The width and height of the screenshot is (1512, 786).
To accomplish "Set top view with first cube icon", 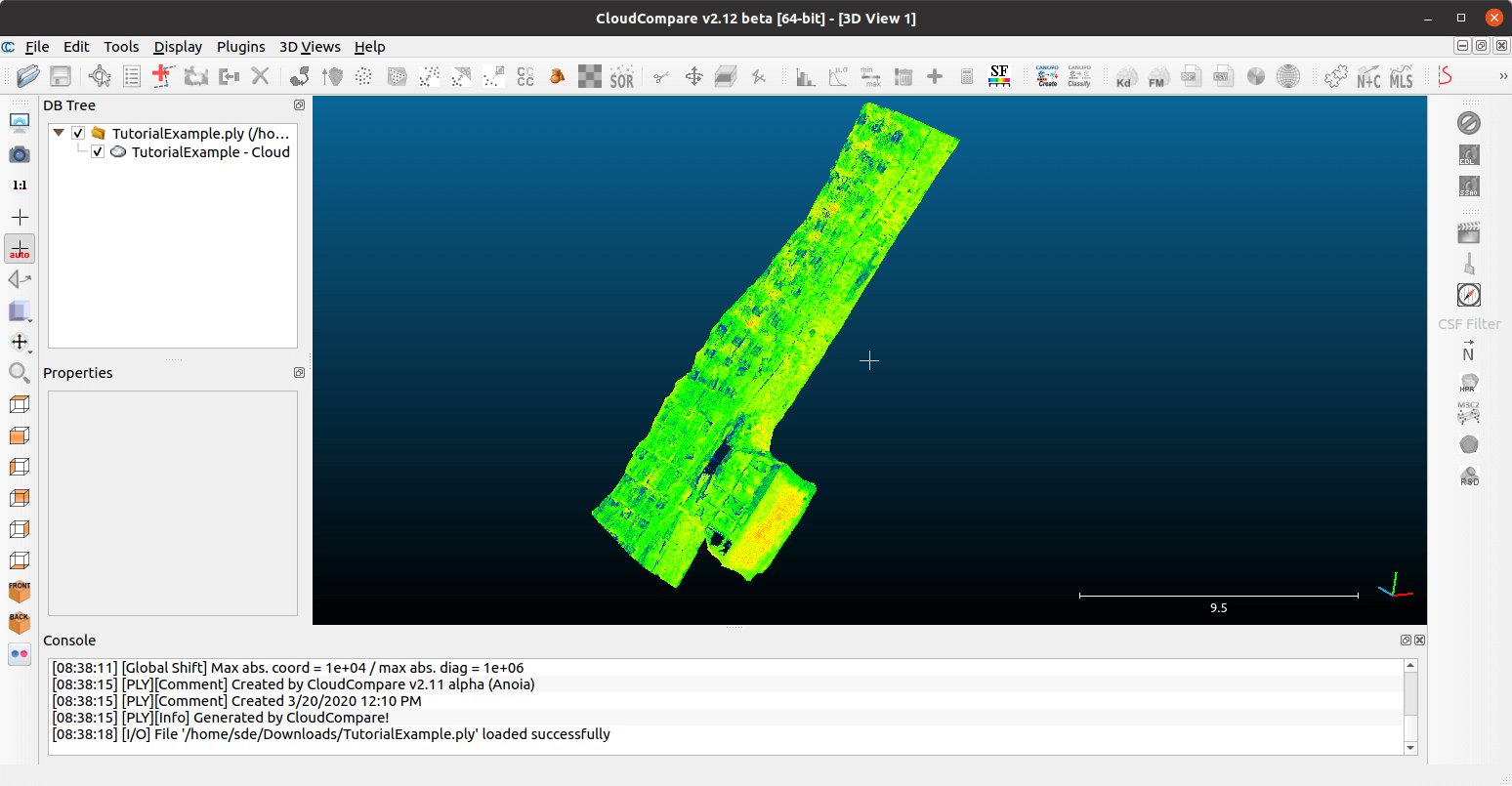I will tap(20, 404).
